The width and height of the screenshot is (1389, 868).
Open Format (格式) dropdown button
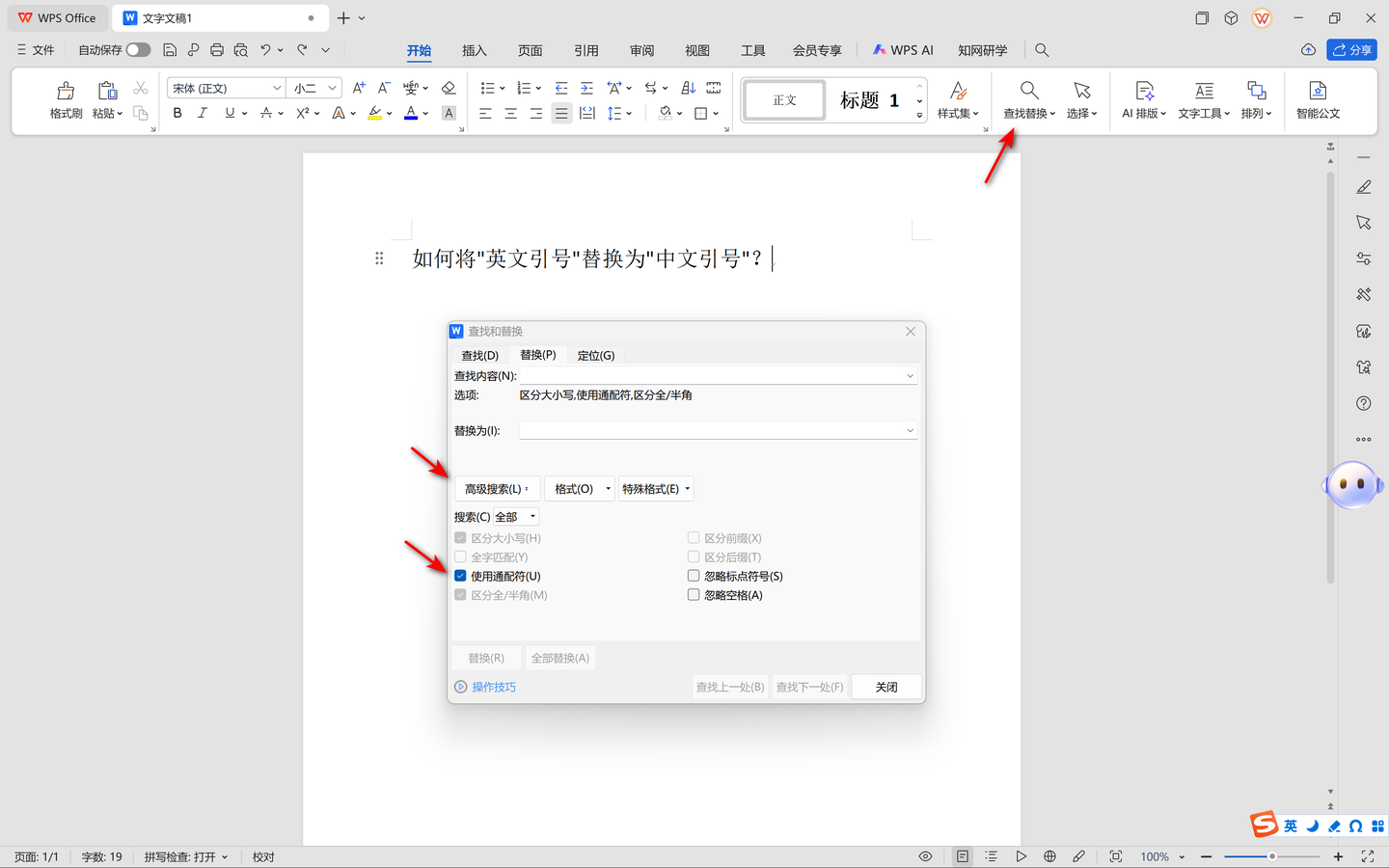(x=580, y=489)
